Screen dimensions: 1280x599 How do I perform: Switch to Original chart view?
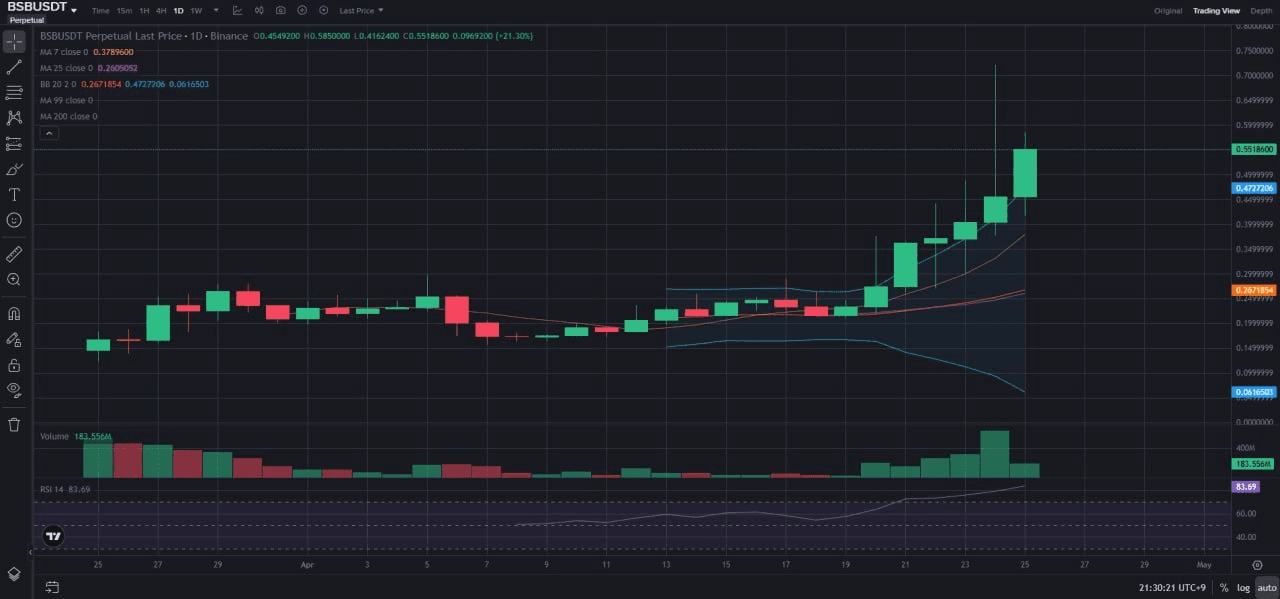point(1168,10)
